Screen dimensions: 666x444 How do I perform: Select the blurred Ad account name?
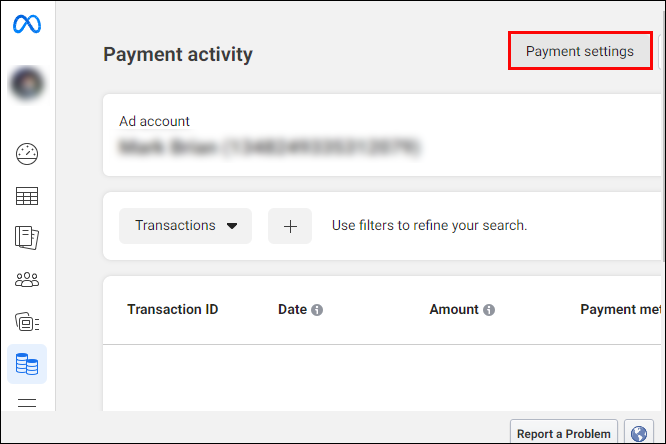[269, 147]
